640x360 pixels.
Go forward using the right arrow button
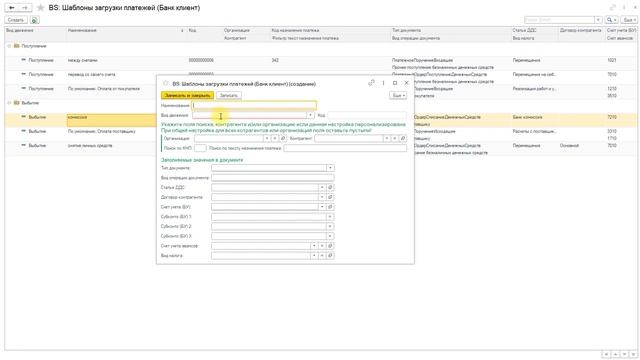[24, 8]
